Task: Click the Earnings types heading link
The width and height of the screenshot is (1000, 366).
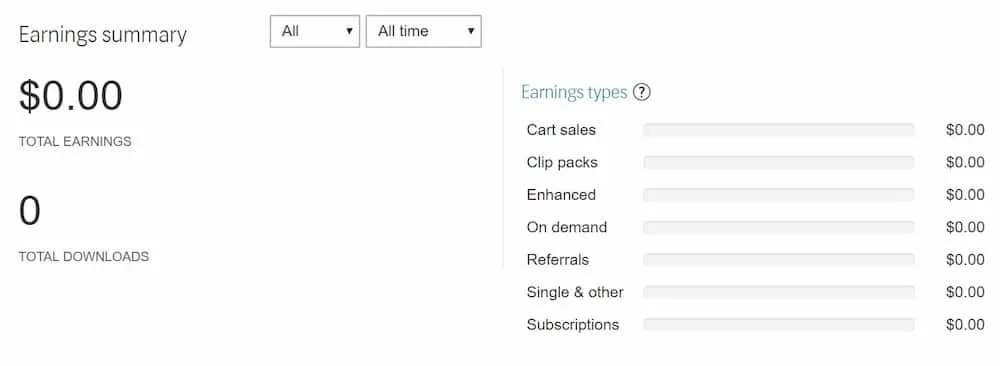Action: (x=574, y=92)
